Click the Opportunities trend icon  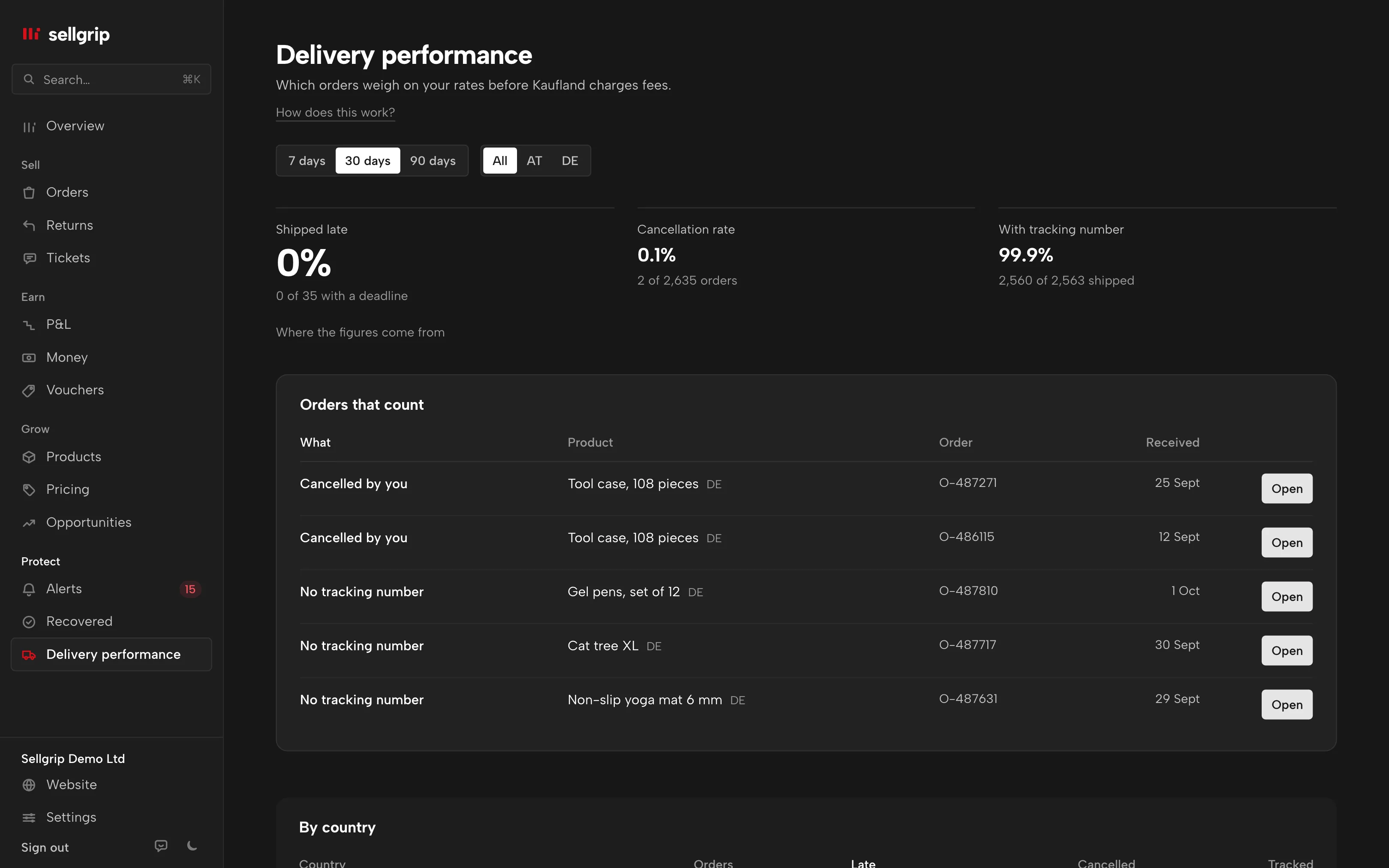[x=29, y=523]
